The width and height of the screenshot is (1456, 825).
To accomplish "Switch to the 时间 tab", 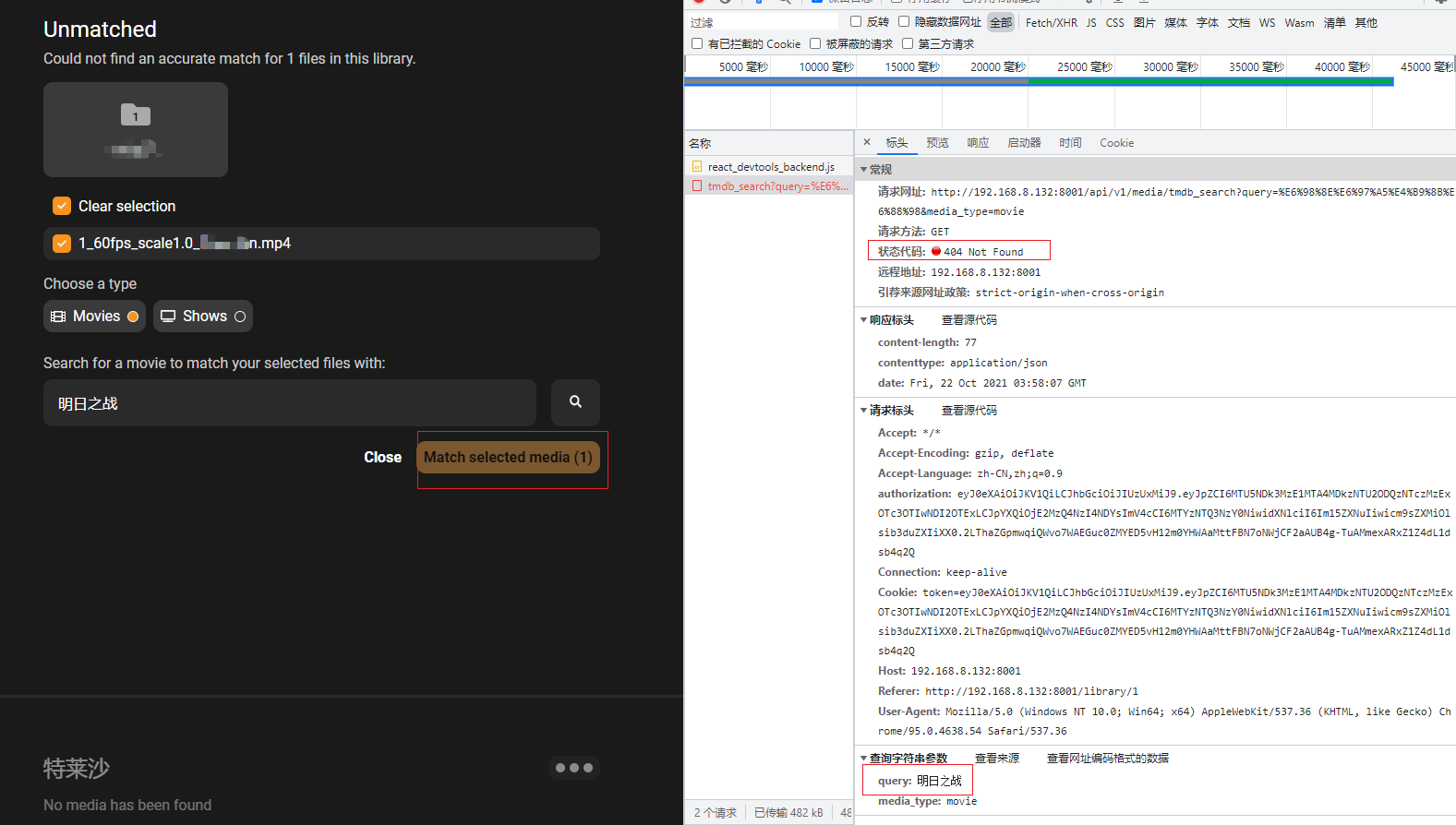I will coord(1070,143).
